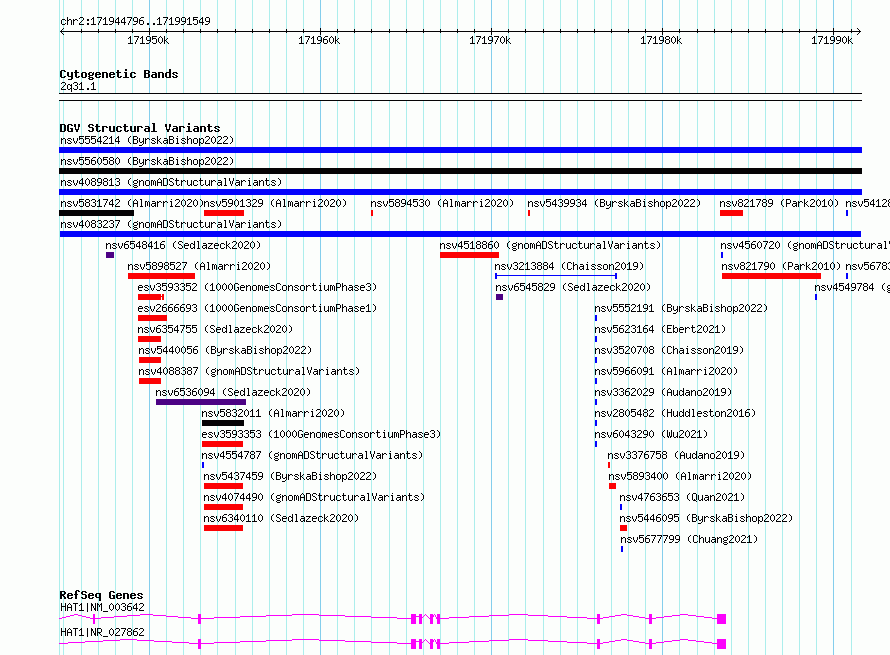Click the black bar under nsv5560580
Image resolution: width=890 pixels, height=655 pixels.
tap(460, 171)
